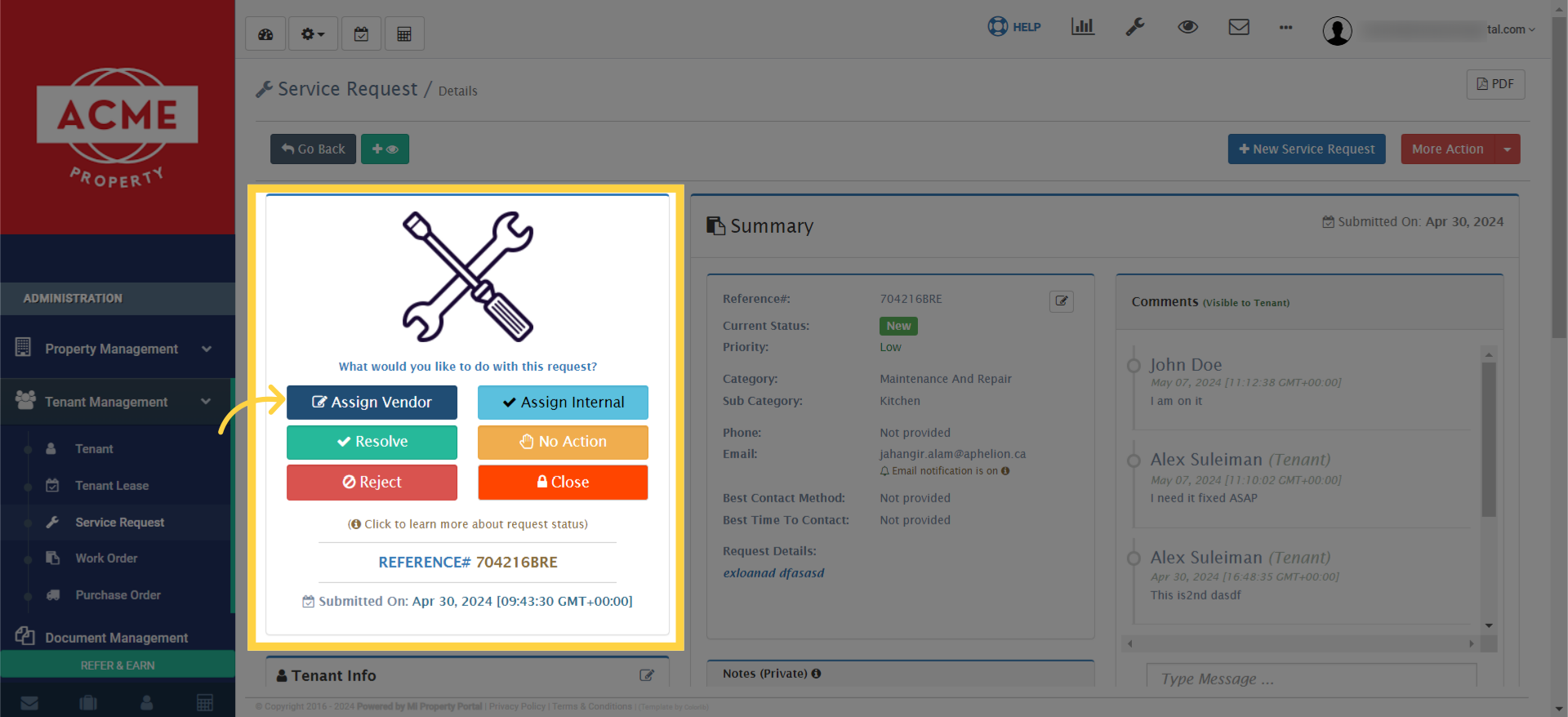1568x717 pixels.
Task: Click the More Action button
Action: pos(1447,149)
